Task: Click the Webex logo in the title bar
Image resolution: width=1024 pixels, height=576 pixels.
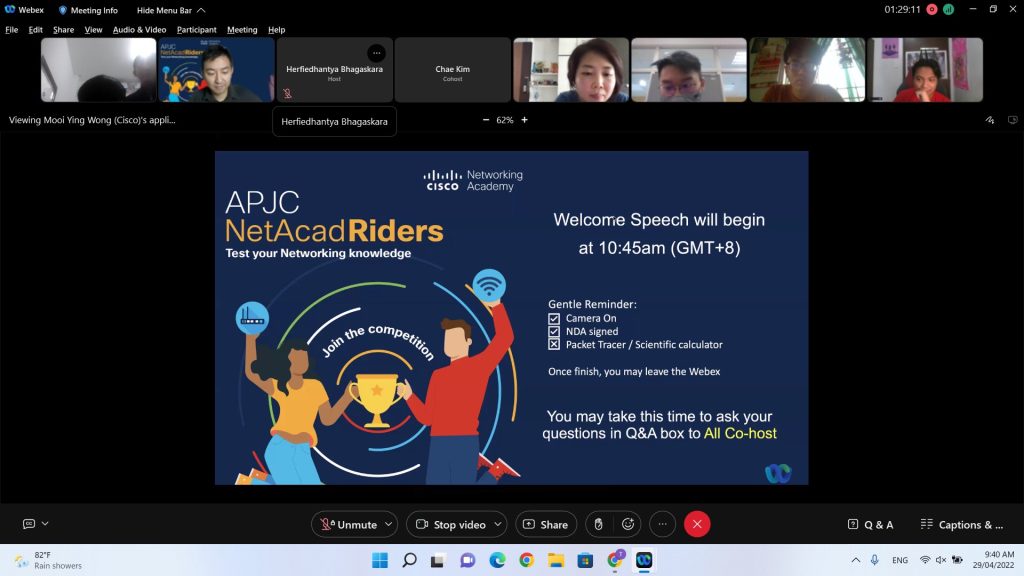Action: coord(10,10)
